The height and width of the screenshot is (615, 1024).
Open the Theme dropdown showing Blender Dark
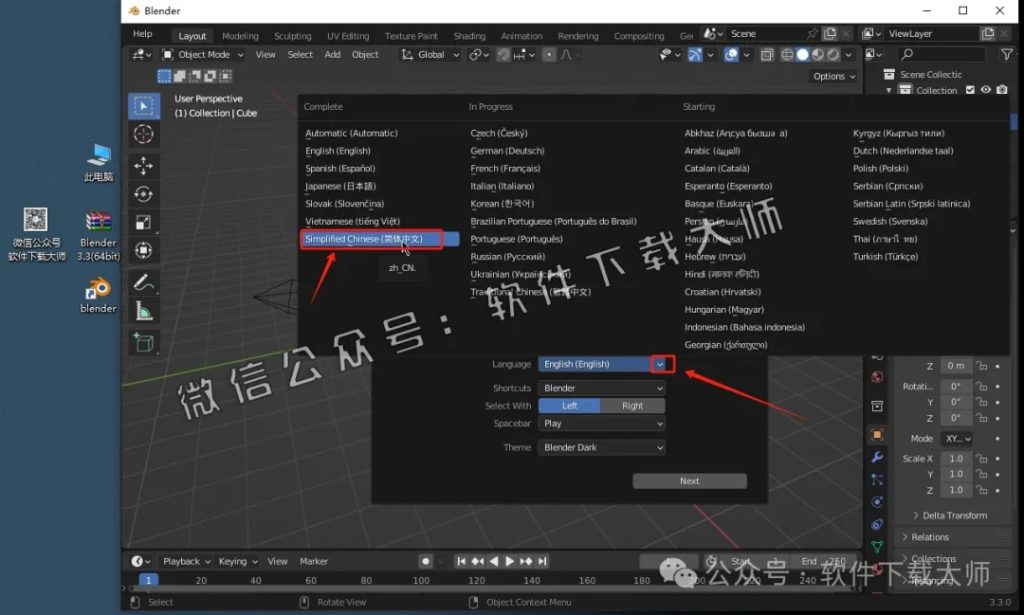point(600,447)
